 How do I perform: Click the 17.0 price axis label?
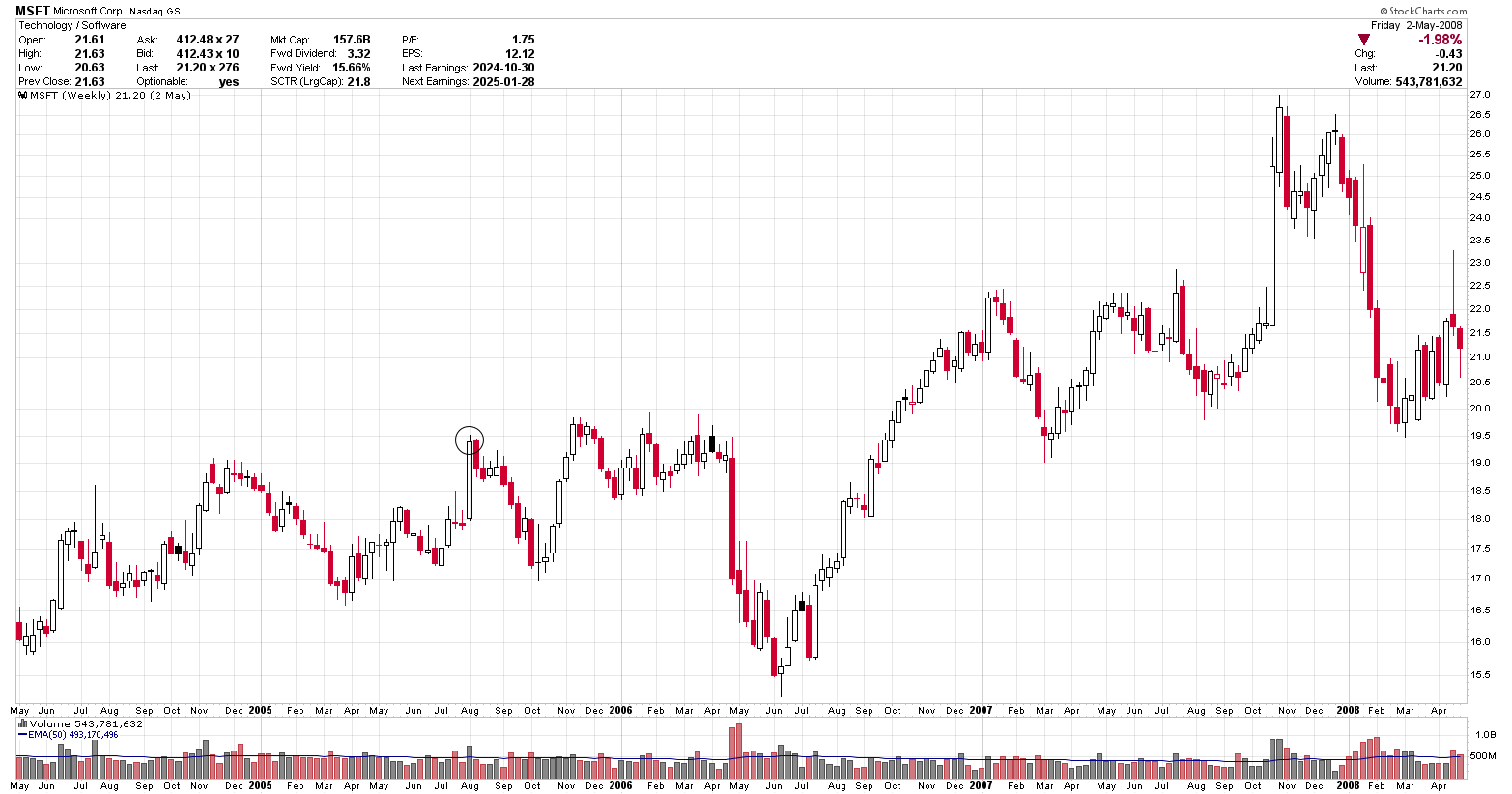(1480, 579)
